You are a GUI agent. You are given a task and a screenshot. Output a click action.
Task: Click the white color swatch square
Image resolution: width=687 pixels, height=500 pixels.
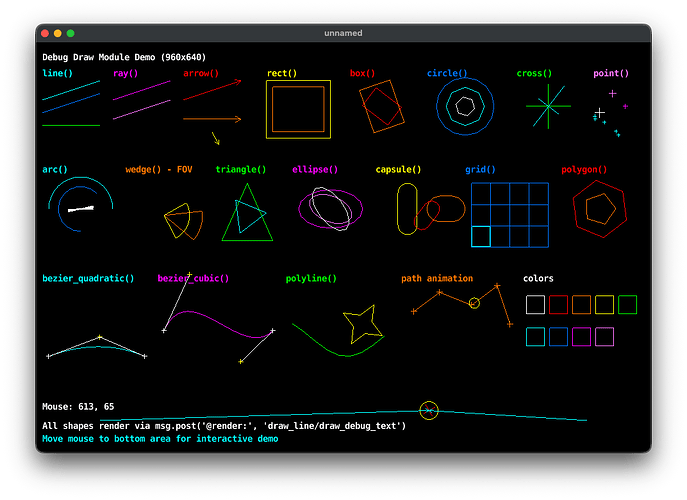point(535,305)
